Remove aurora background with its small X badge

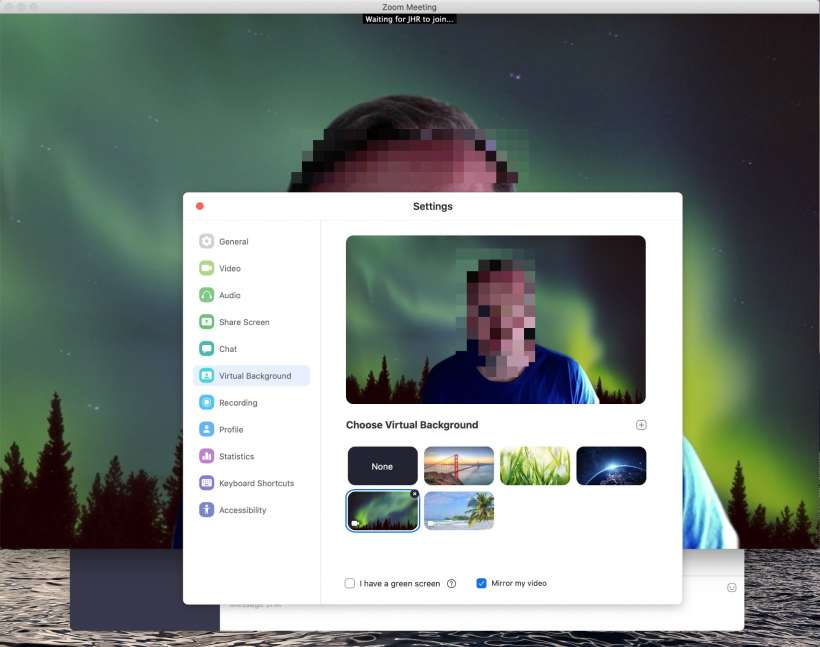(x=415, y=494)
